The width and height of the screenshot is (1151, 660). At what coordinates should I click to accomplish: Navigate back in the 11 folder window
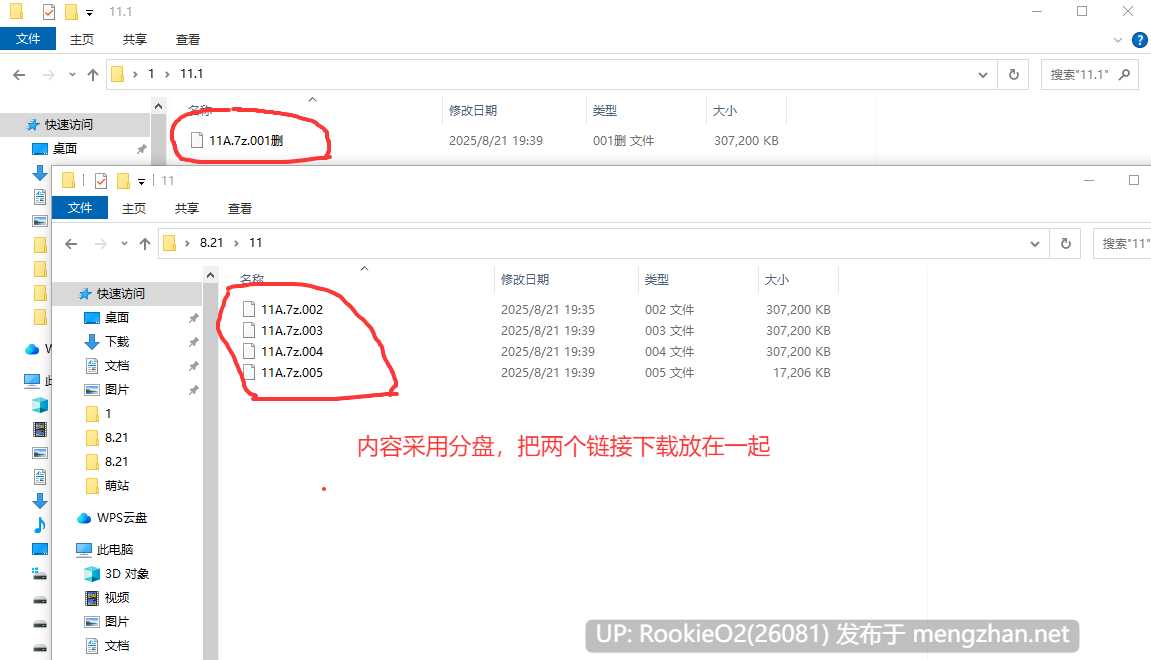point(71,244)
